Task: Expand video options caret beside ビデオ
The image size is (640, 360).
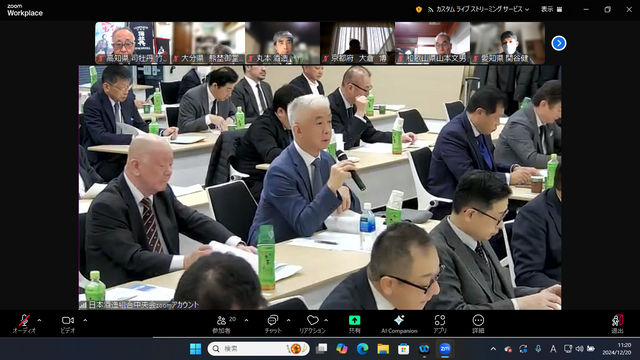Action: pos(85,320)
